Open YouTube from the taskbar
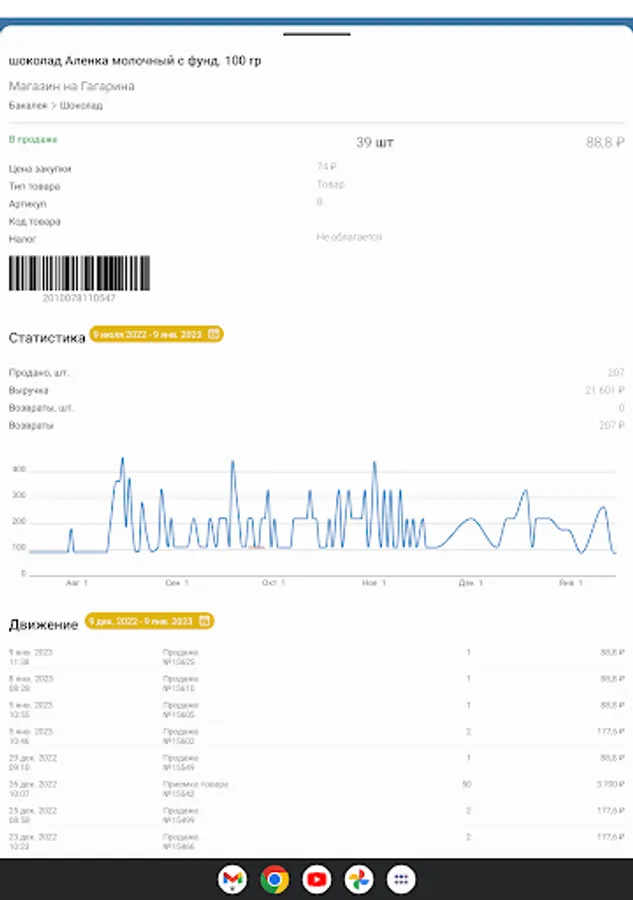This screenshot has width=633, height=900. pos(317,879)
